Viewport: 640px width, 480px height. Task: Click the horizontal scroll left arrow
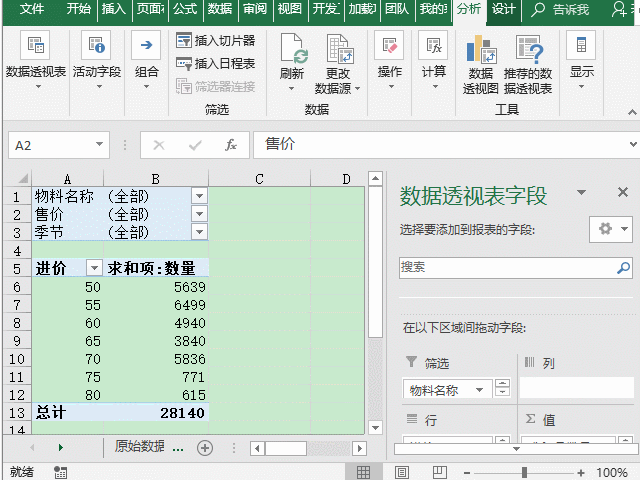257,449
